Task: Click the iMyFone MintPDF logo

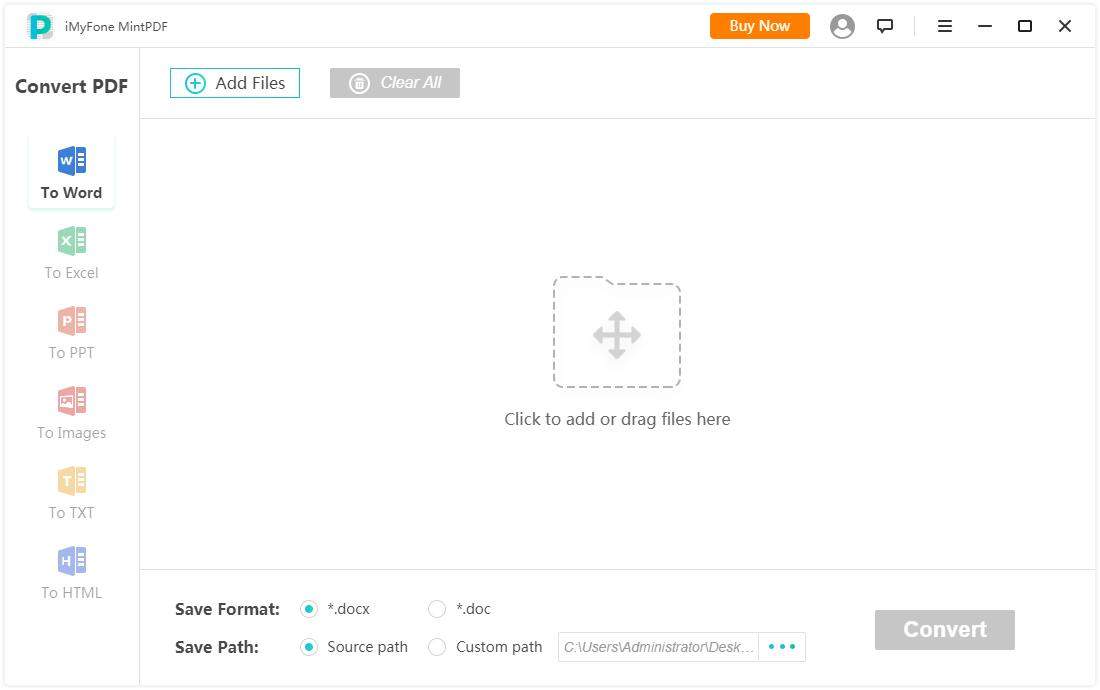Action: point(40,27)
